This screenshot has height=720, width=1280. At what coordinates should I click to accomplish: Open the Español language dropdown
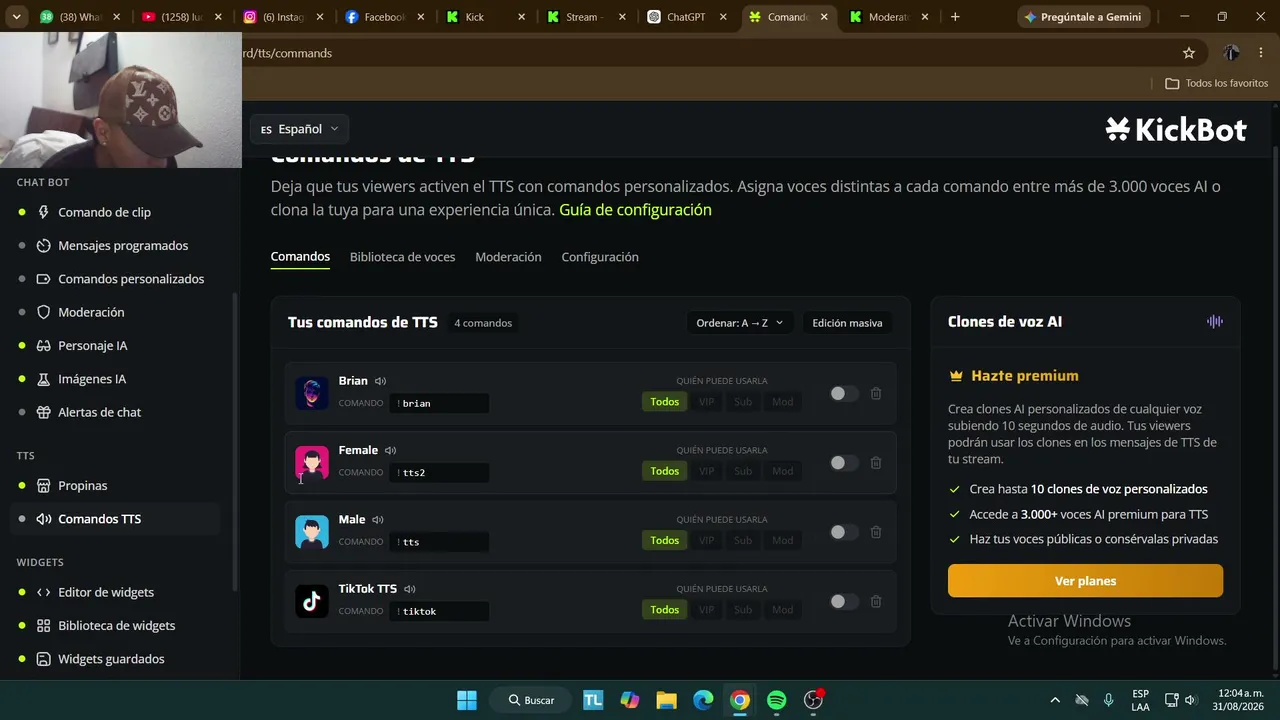299,129
